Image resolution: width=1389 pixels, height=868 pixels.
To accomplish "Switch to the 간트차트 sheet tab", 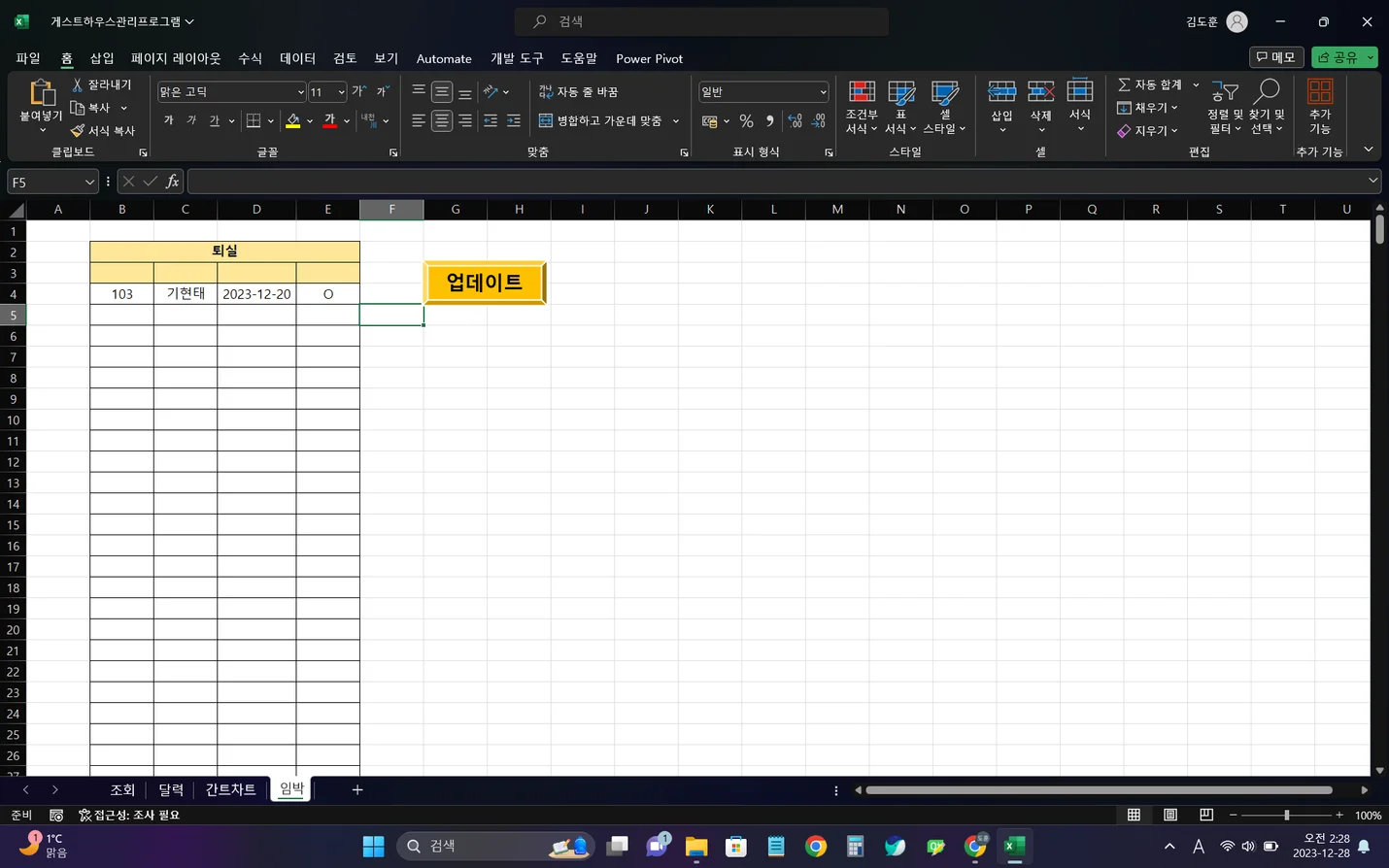I will coord(230,789).
